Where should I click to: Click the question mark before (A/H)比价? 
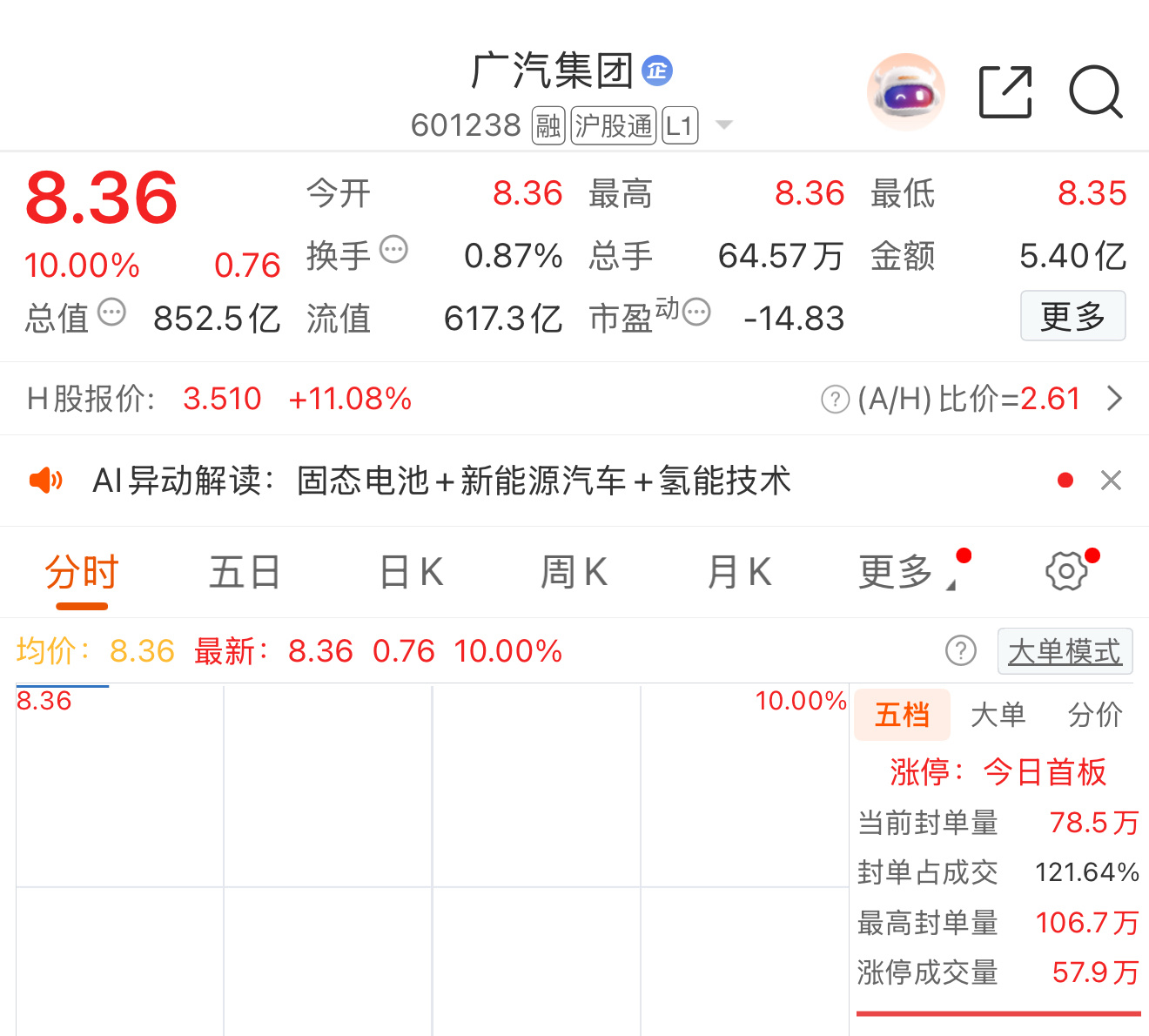coord(836,399)
